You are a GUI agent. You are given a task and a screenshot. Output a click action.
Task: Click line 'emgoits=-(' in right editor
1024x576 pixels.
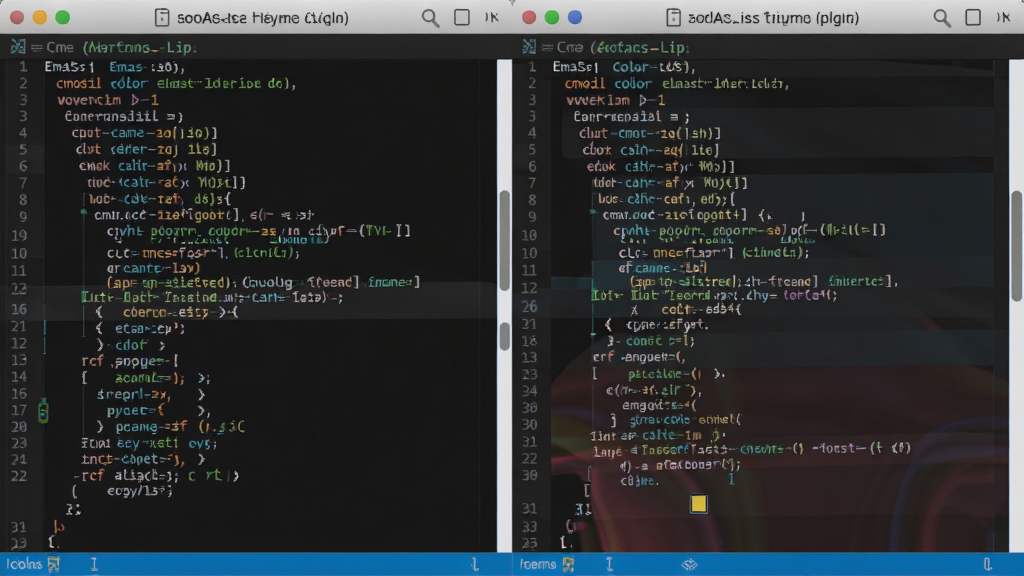pos(660,405)
